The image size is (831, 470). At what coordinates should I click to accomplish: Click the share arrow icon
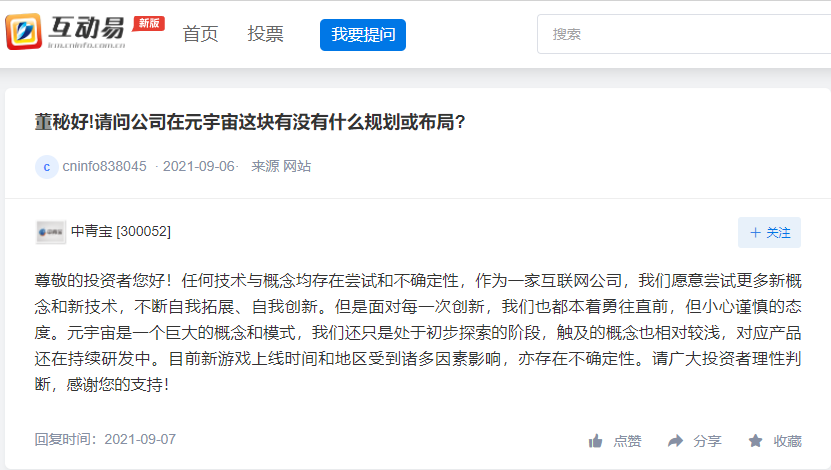(x=675, y=441)
